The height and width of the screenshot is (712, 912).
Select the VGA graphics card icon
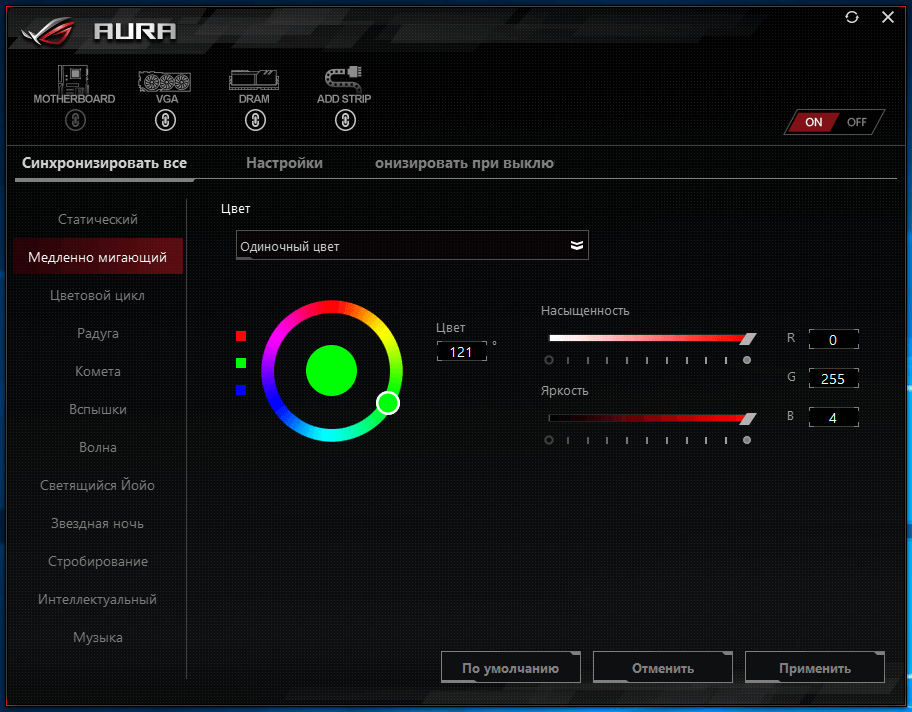pyautogui.click(x=165, y=79)
